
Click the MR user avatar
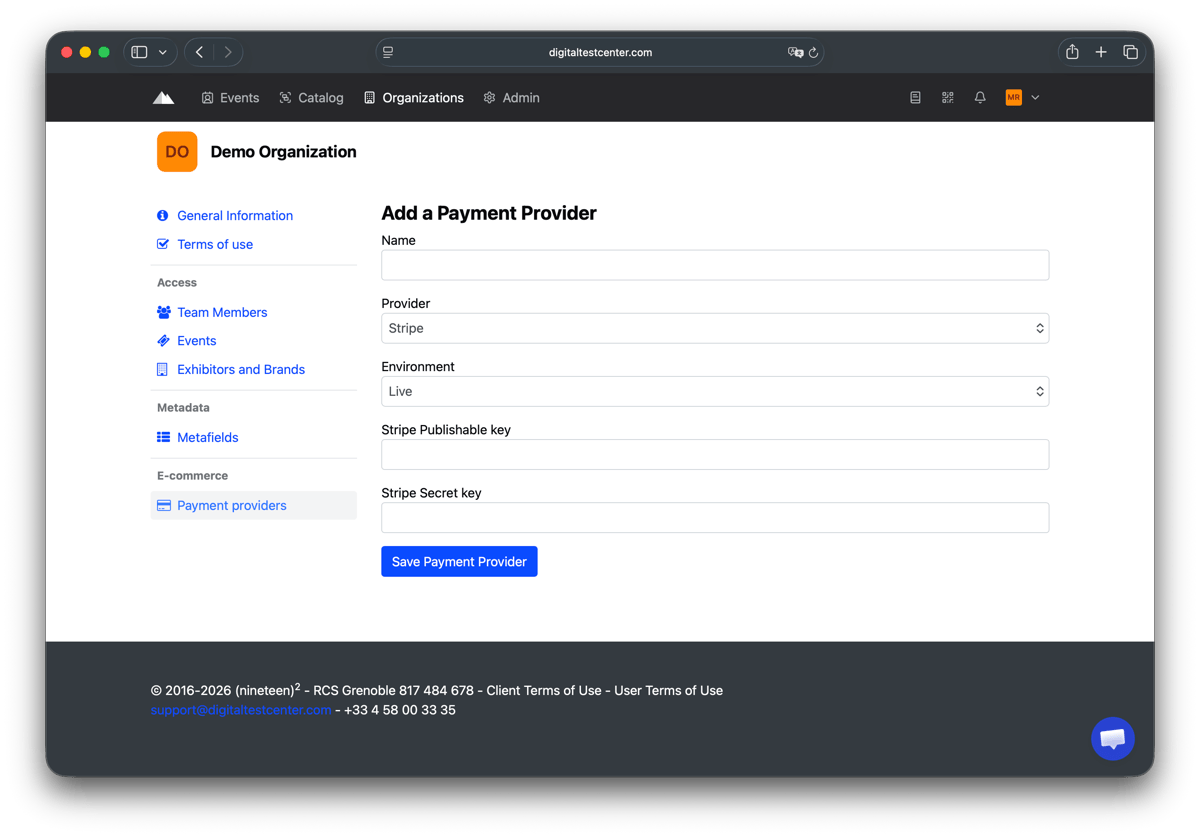click(1013, 98)
